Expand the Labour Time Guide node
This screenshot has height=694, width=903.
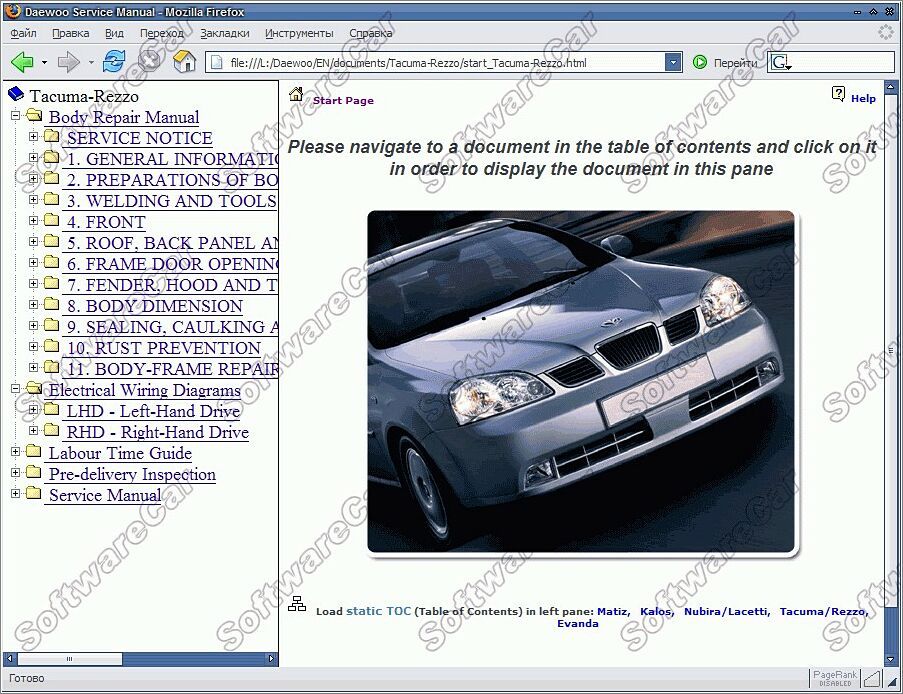click(16, 453)
